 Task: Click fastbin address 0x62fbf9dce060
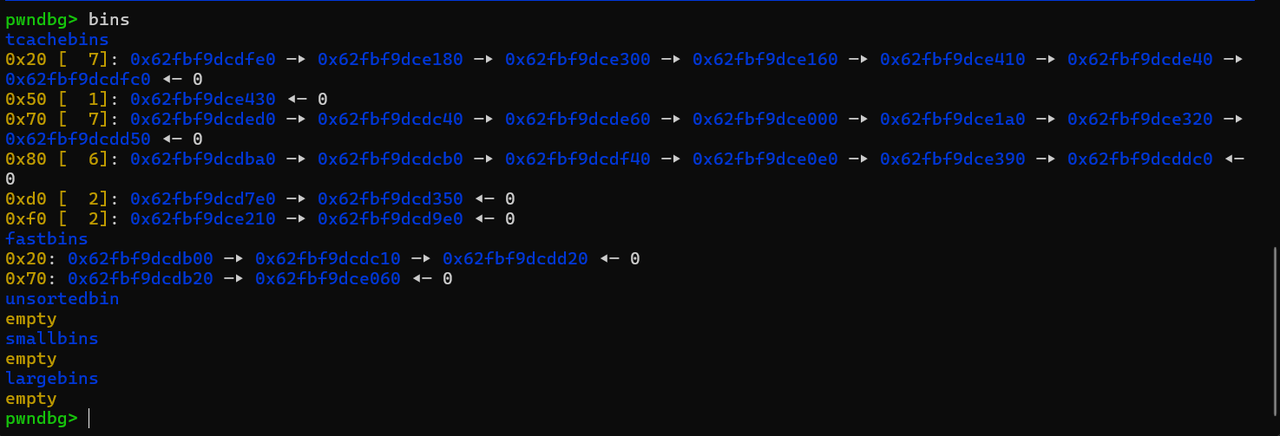coord(328,279)
